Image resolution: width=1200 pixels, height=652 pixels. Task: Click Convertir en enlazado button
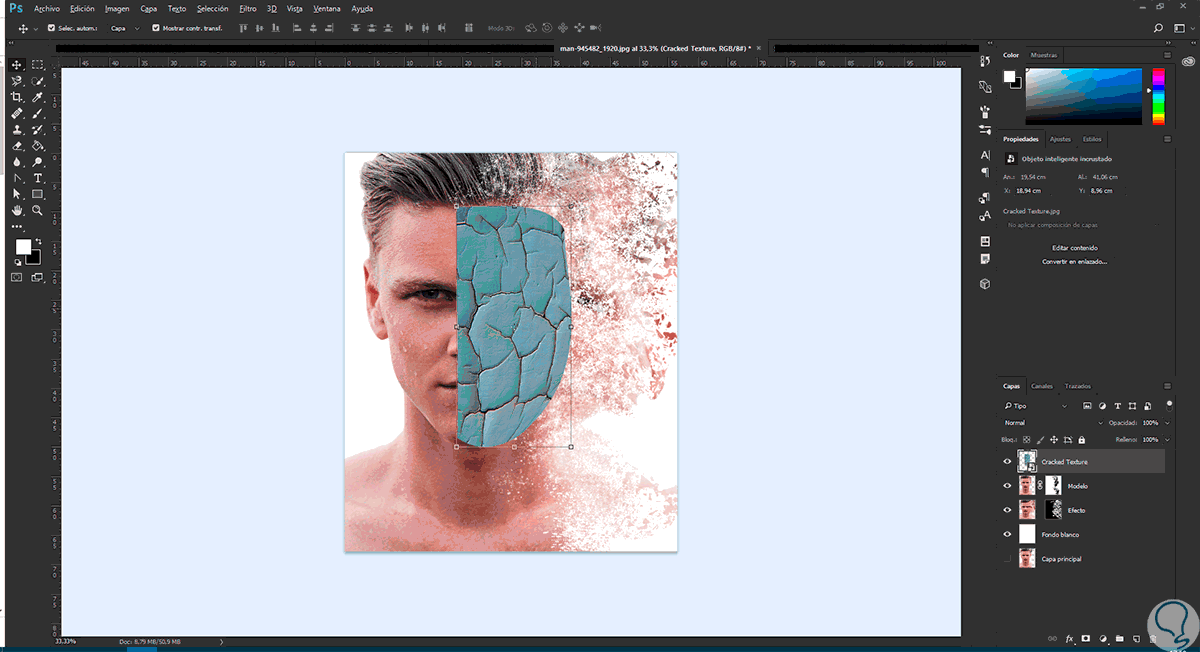1074,261
